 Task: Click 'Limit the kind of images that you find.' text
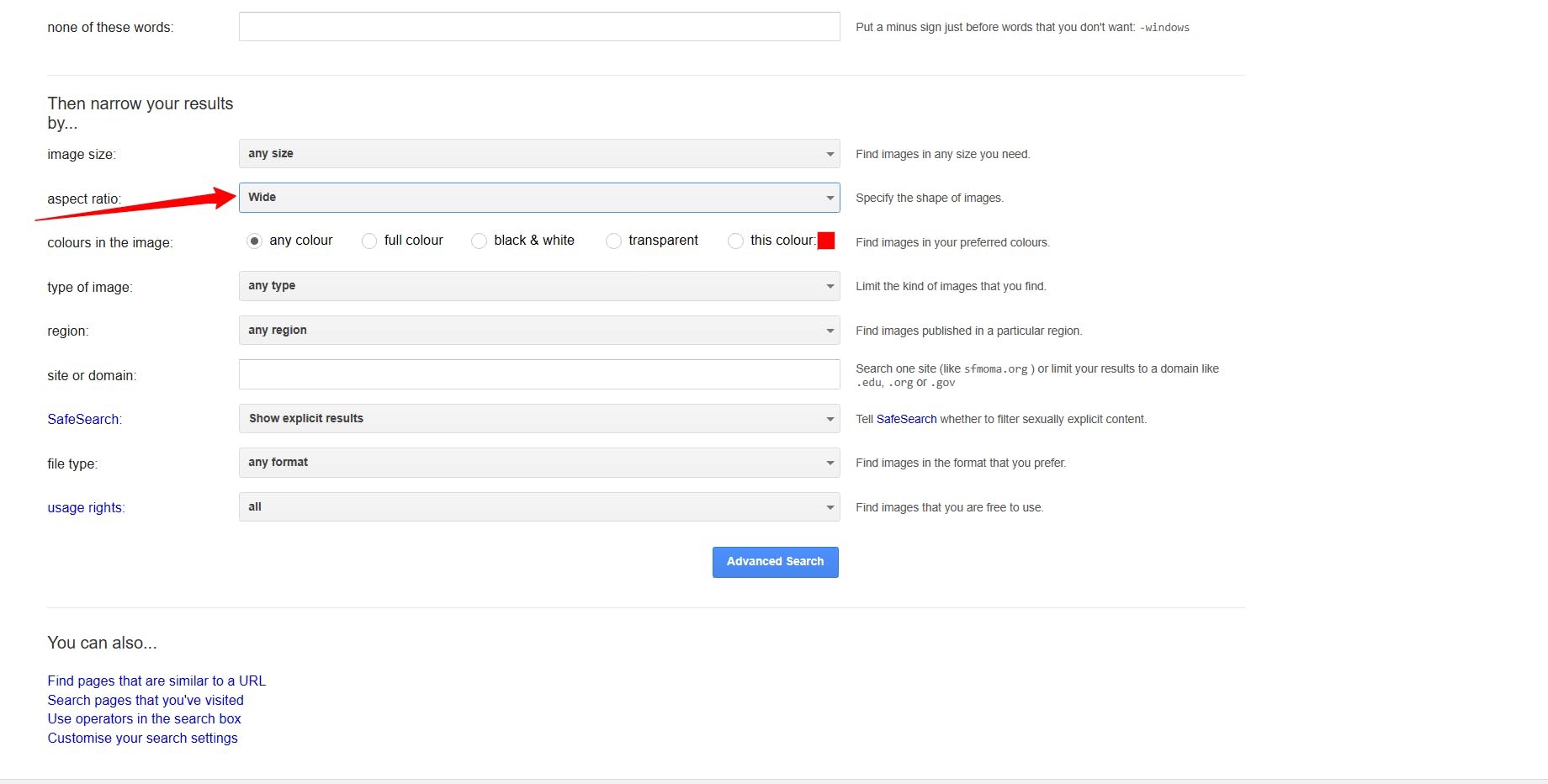951,286
